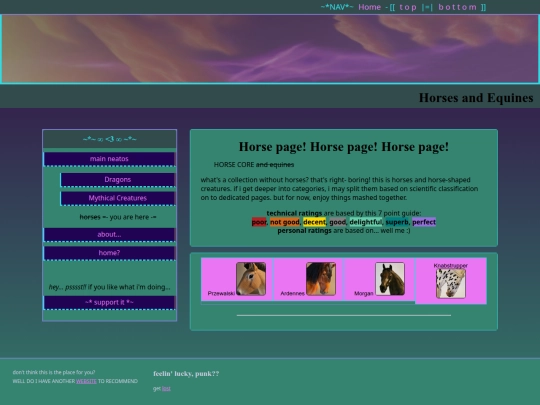Viewport: 540px width, 405px height.
Task: Follow the footer WEBSITE recommendation link
Action: tap(86, 381)
